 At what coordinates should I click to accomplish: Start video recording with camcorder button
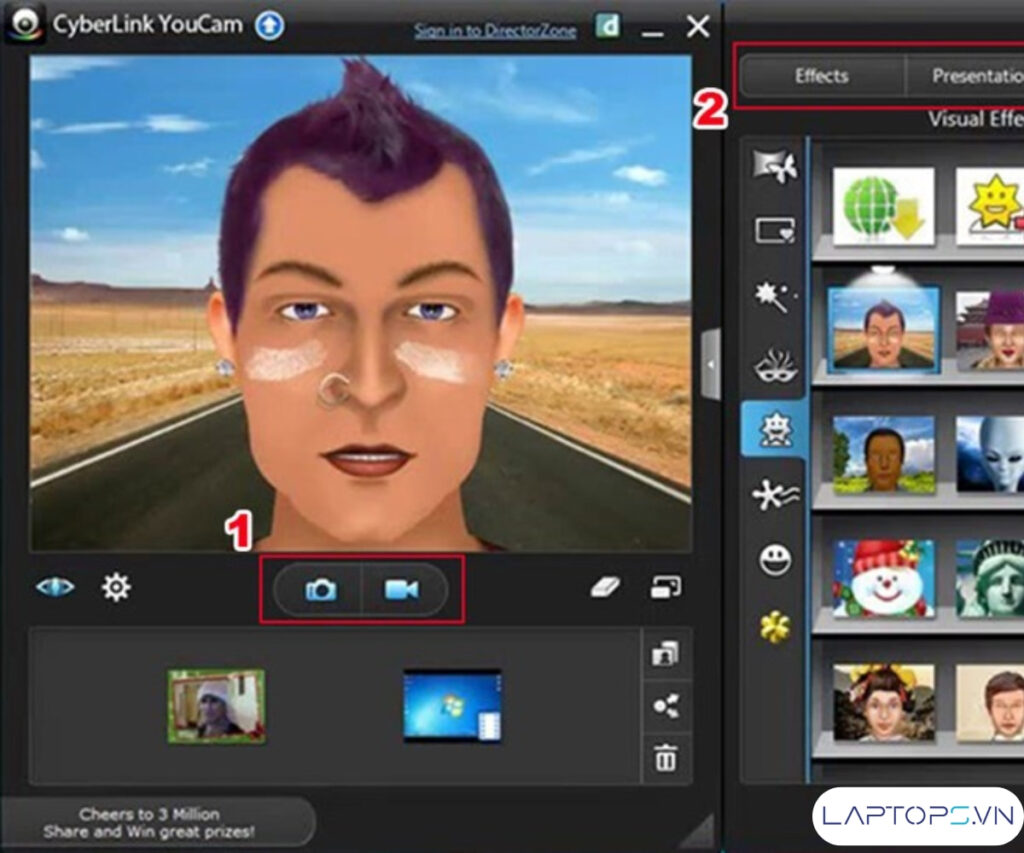(x=402, y=590)
